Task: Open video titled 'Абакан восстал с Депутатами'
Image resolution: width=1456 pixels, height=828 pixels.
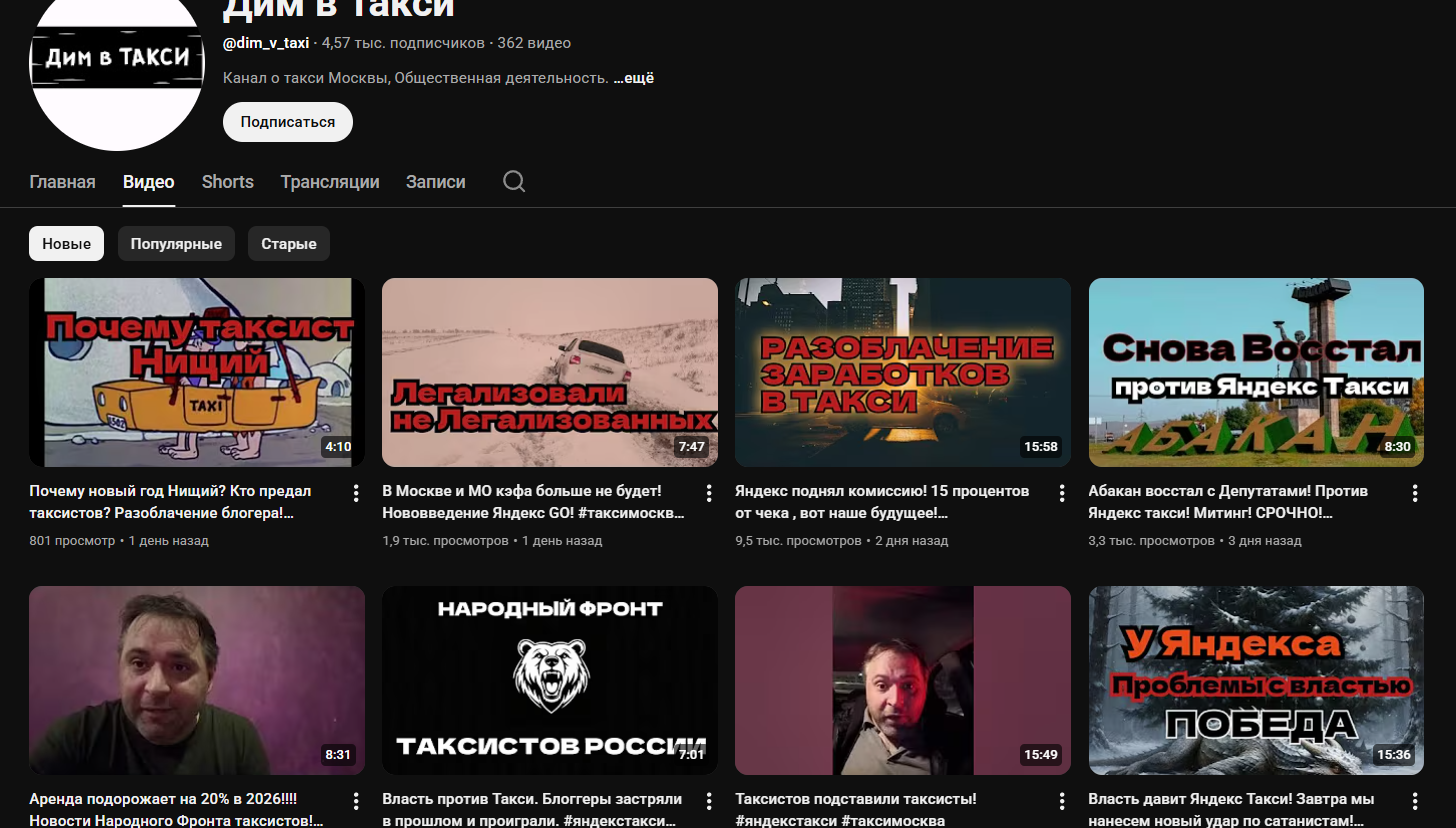Action: pyautogui.click(x=1228, y=502)
